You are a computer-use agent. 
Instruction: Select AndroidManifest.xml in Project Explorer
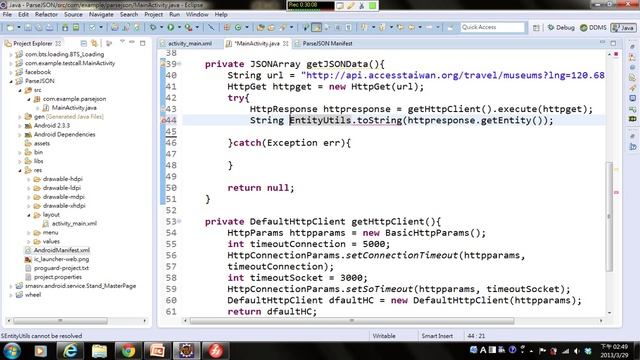coord(62,250)
